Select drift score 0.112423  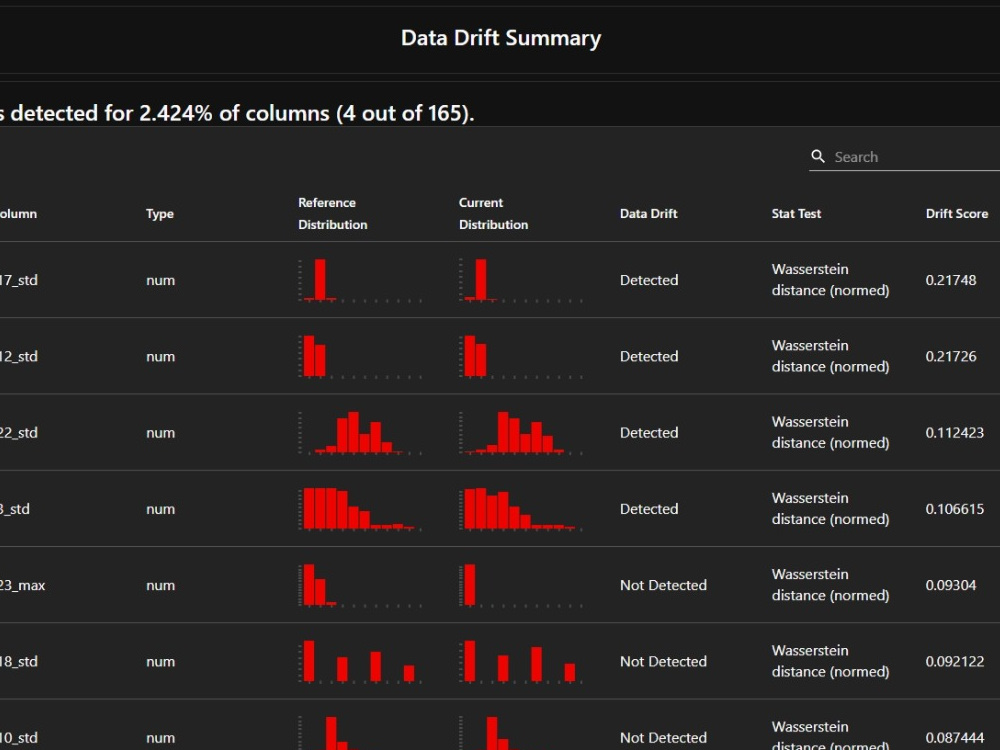954,432
